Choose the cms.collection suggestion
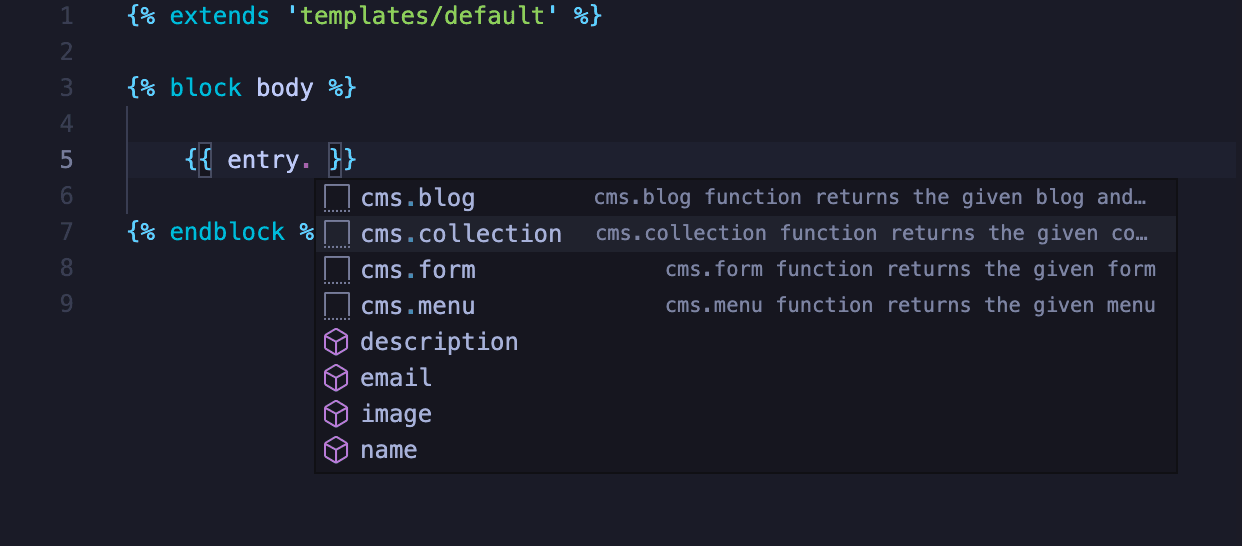The height and width of the screenshot is (546, 1242). 461,234
